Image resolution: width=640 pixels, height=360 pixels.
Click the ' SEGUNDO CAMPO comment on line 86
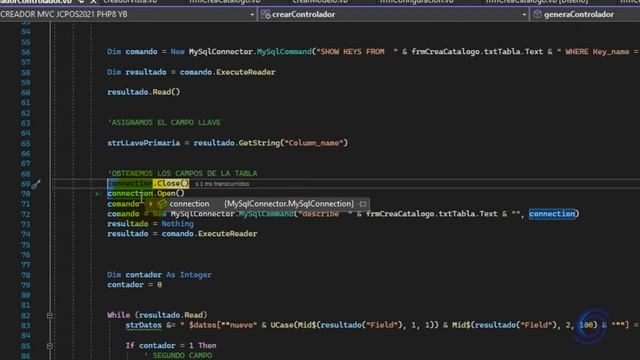(x=178, y=356)
